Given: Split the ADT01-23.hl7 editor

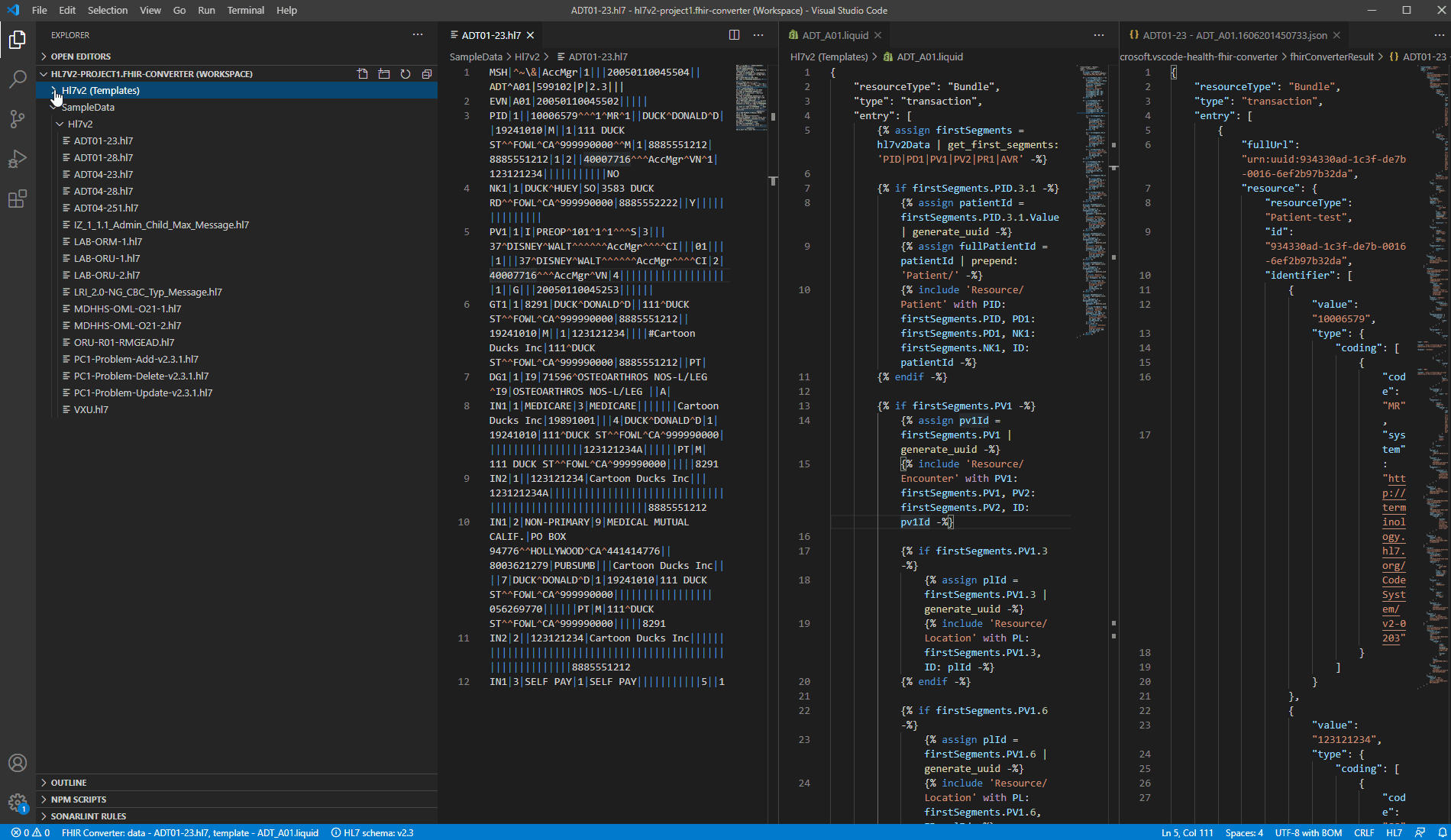Looking at the screenshot, I should (734, 35).
